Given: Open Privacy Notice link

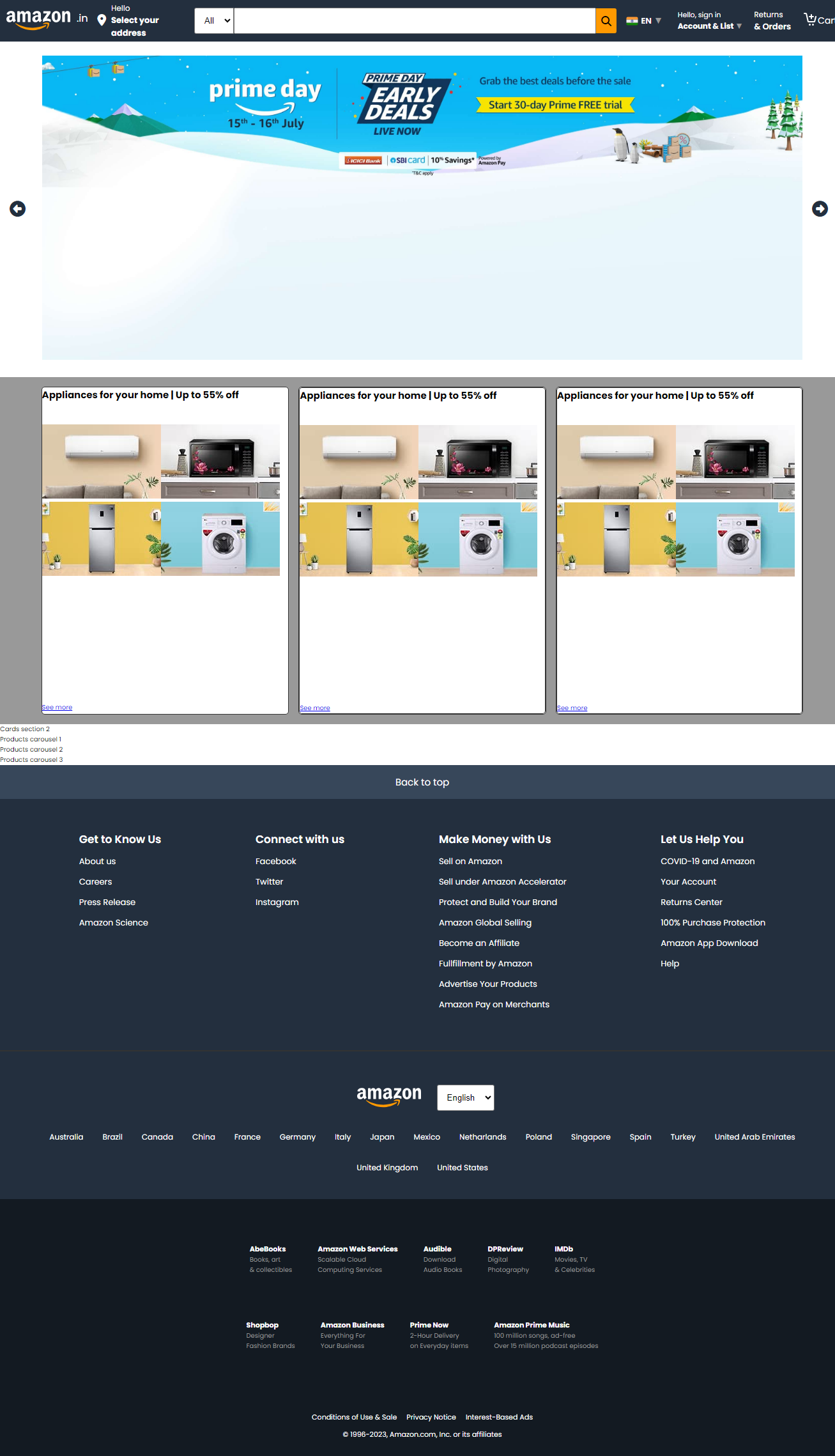Looking at the screenshot, I should [431, 1418].
